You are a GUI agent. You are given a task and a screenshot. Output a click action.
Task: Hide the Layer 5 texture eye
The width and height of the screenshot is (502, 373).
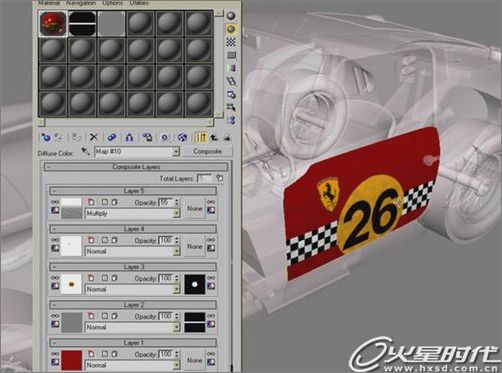tap(55, 202)
